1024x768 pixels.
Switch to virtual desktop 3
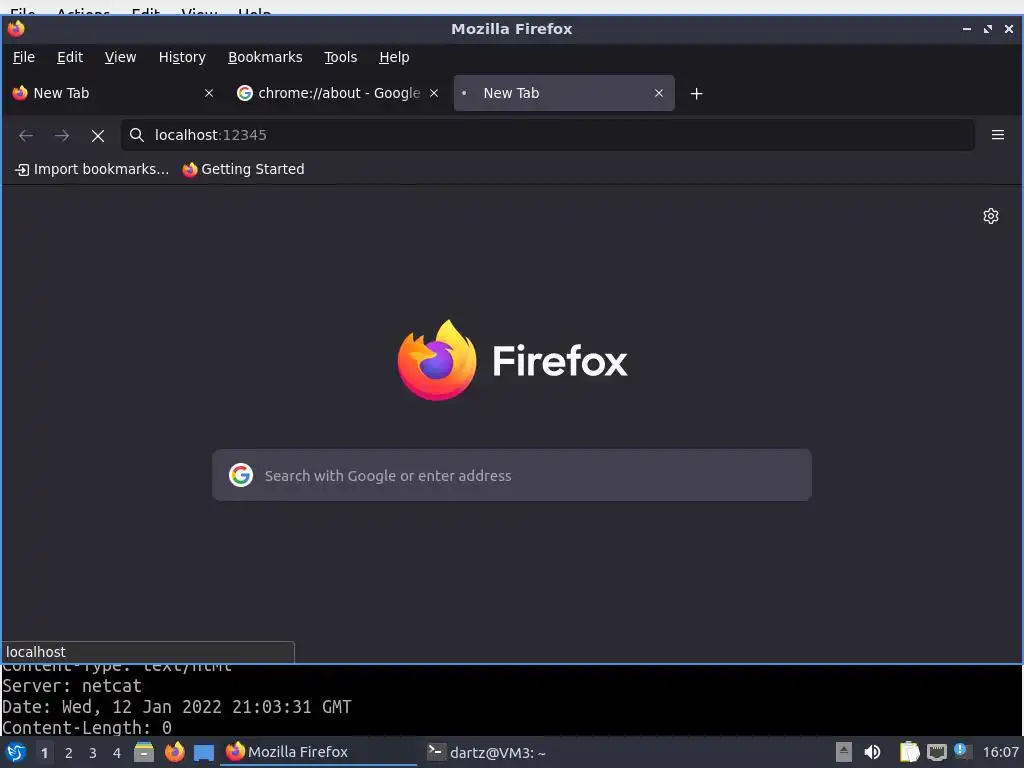click(x=93, y=753)
